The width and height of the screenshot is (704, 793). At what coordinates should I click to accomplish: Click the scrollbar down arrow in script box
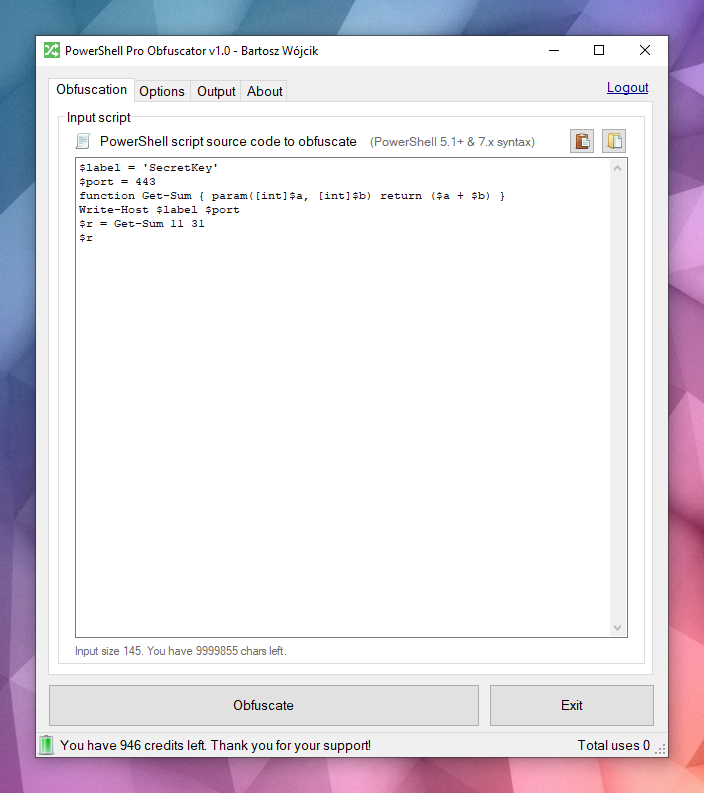618,628
